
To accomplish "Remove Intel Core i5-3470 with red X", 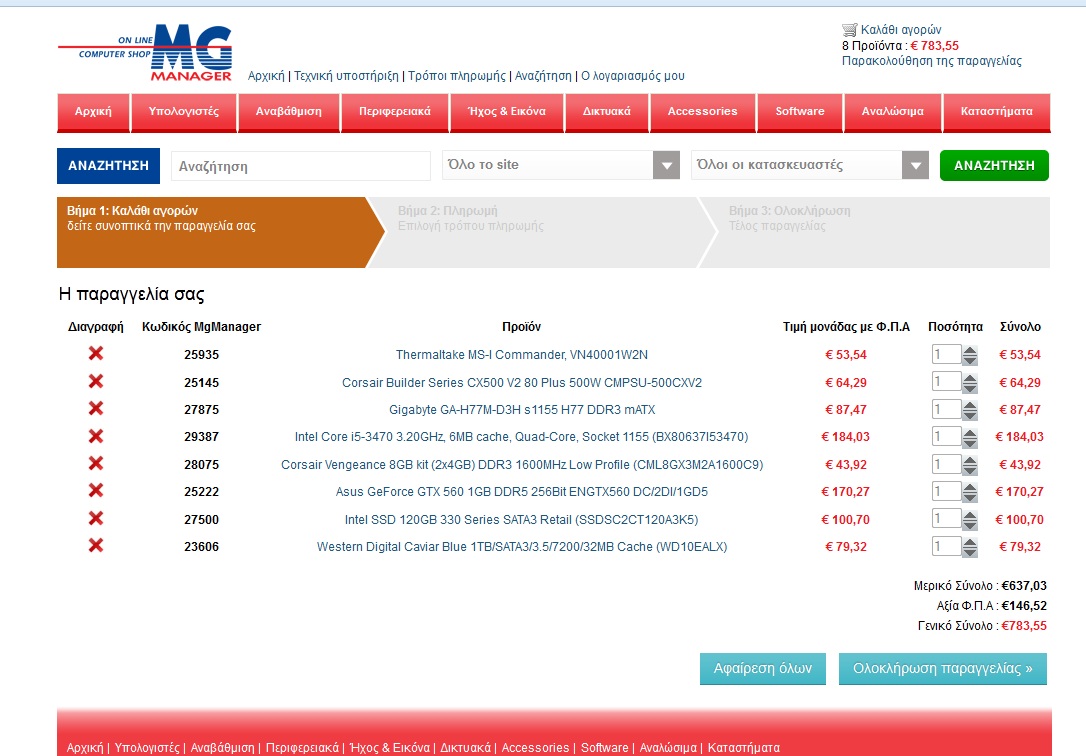I will click(96, 436).
